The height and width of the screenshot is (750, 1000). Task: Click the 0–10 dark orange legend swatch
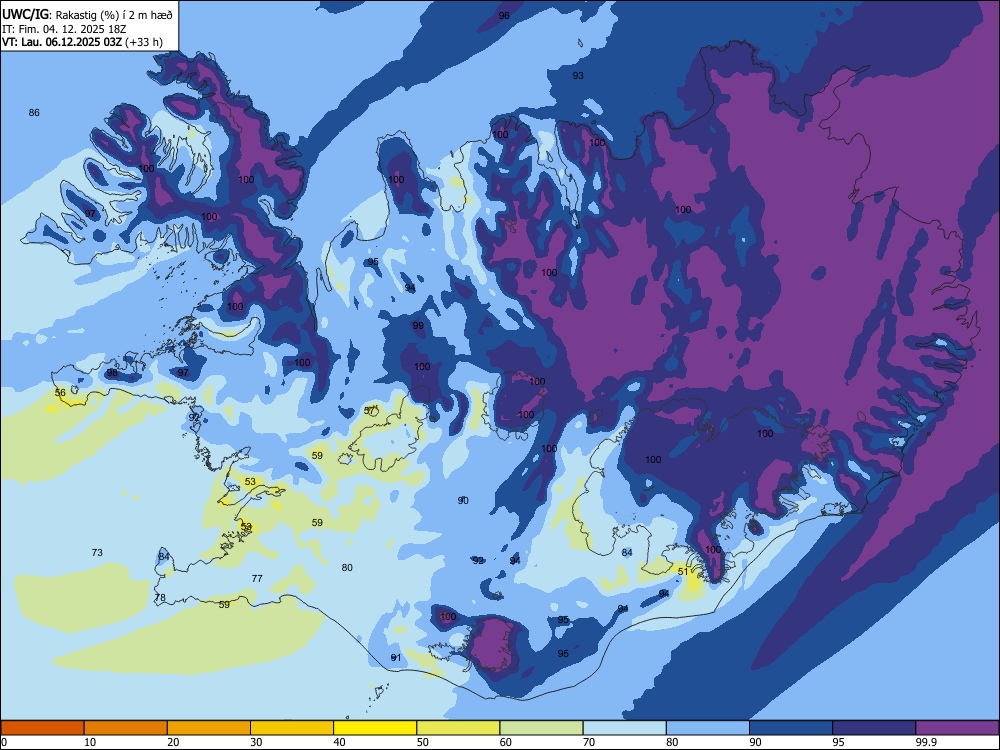coord(42,728)
